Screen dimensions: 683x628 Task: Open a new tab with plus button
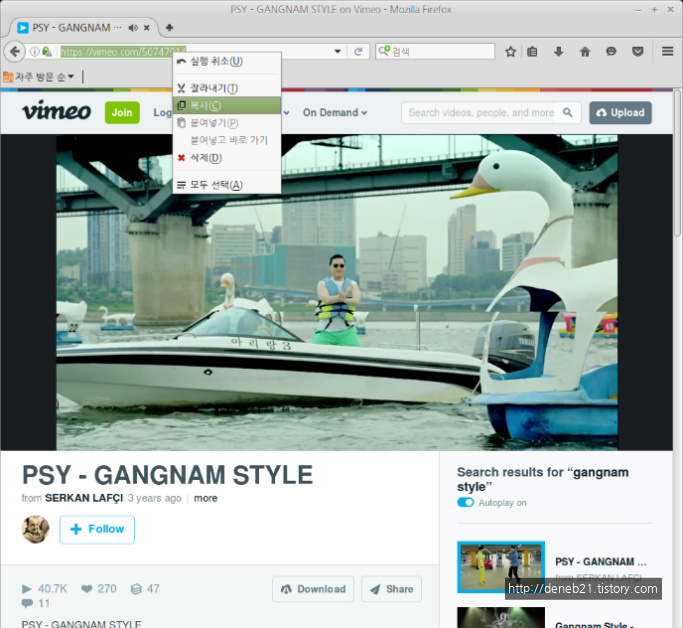point(169,27)
